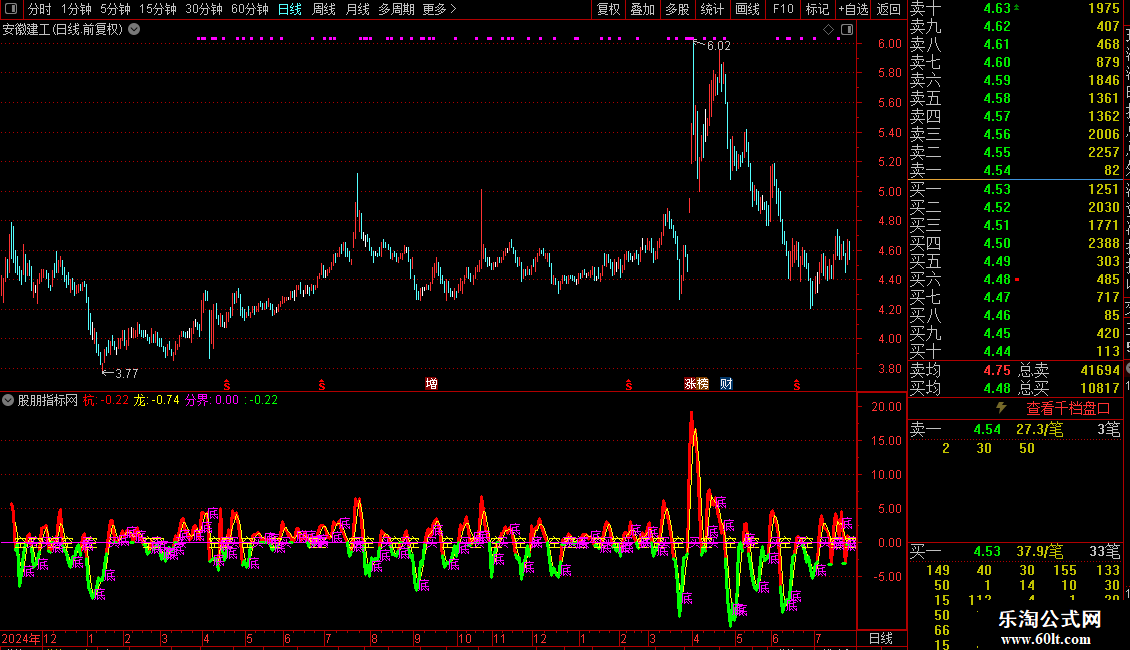The width and height of the screenshot is (1130, 650).
Task: Toggle the left sidebar panel icon
Action: coord(11,9)
